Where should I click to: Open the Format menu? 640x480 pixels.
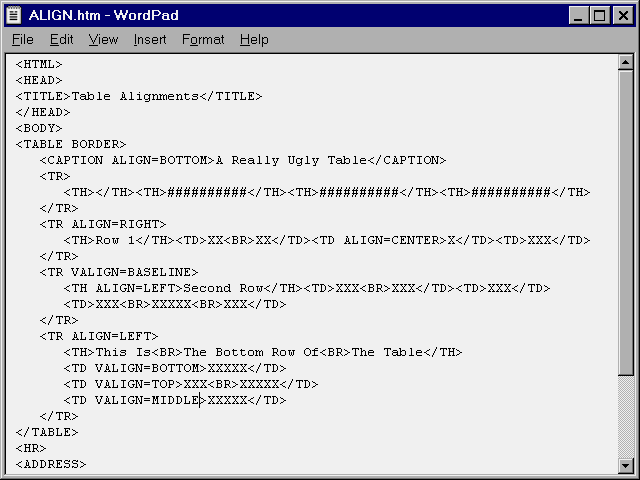click(203, 40)
